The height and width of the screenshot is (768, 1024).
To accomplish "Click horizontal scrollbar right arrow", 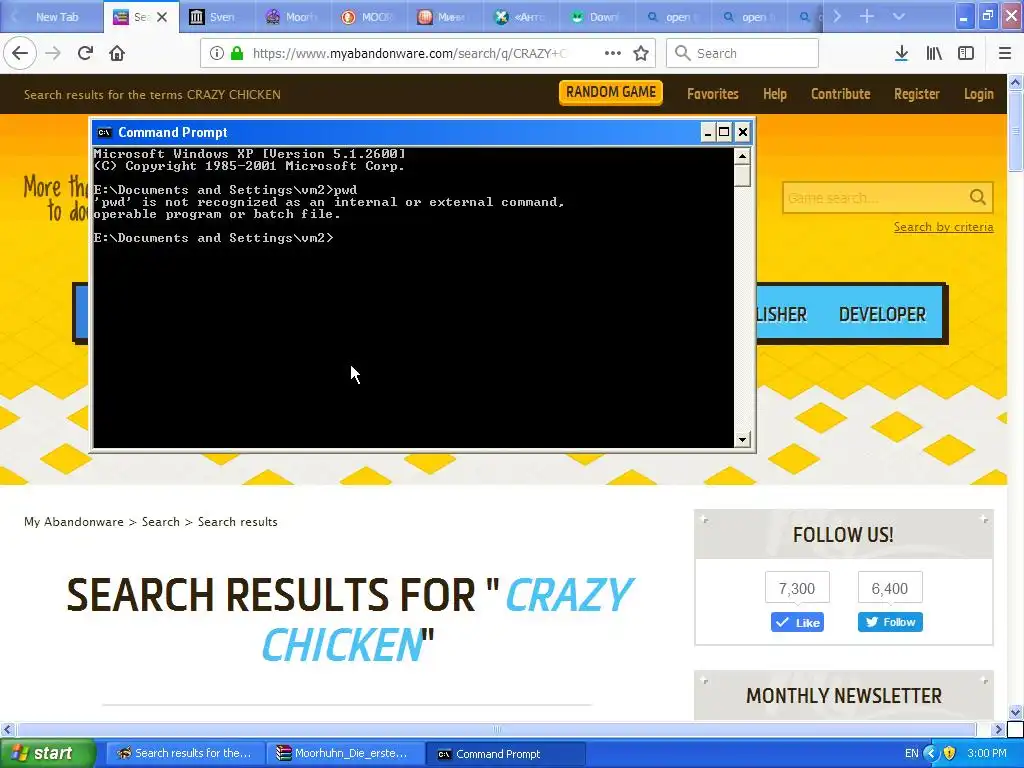I will tap(998, 729).
